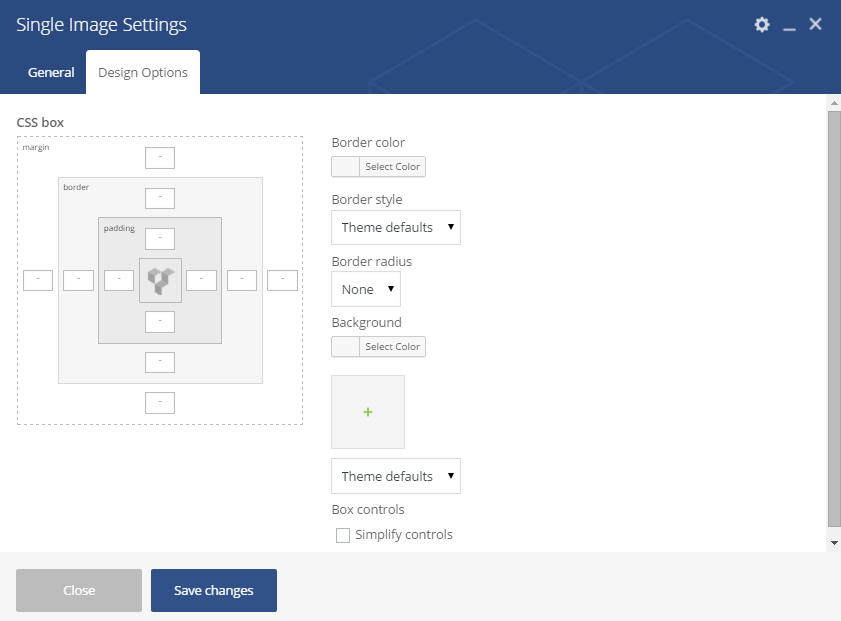Enable the Simplify controls checkbox
Screen dimensions: 841x621
pyautogui.click(x=343, y=535)
